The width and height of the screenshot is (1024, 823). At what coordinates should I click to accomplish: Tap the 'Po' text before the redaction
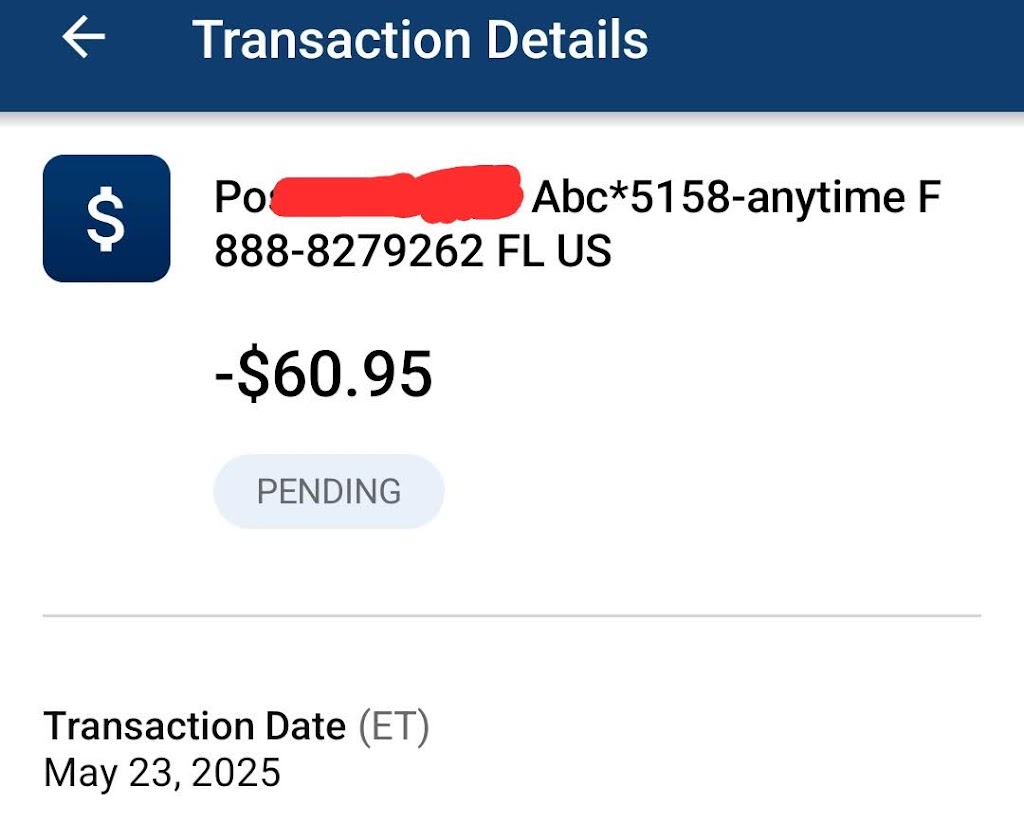coord(238,198)
